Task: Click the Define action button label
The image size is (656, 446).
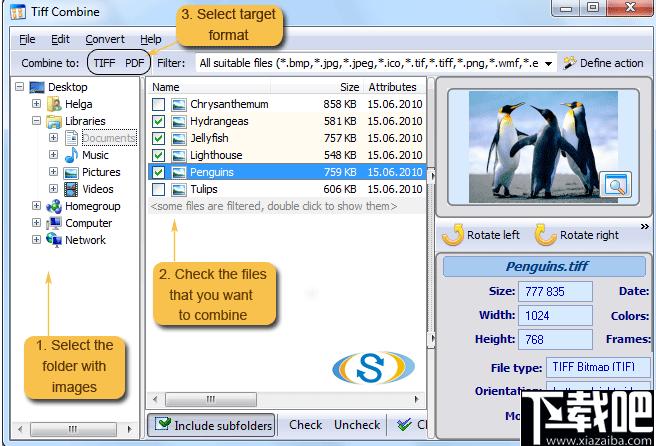Action: 612,63
